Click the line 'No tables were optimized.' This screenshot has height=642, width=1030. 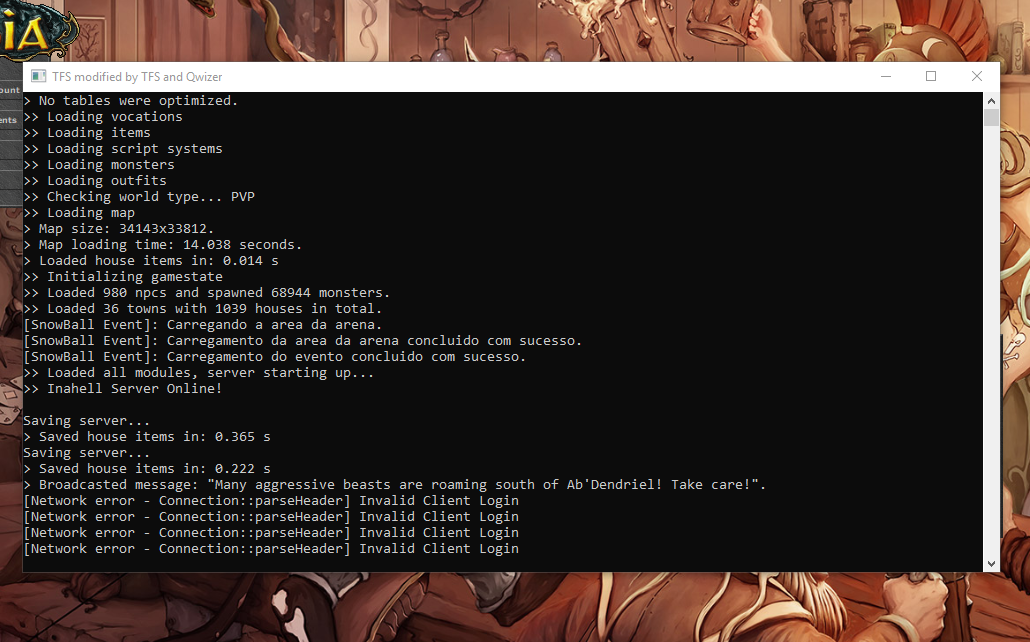pos(131,101)
